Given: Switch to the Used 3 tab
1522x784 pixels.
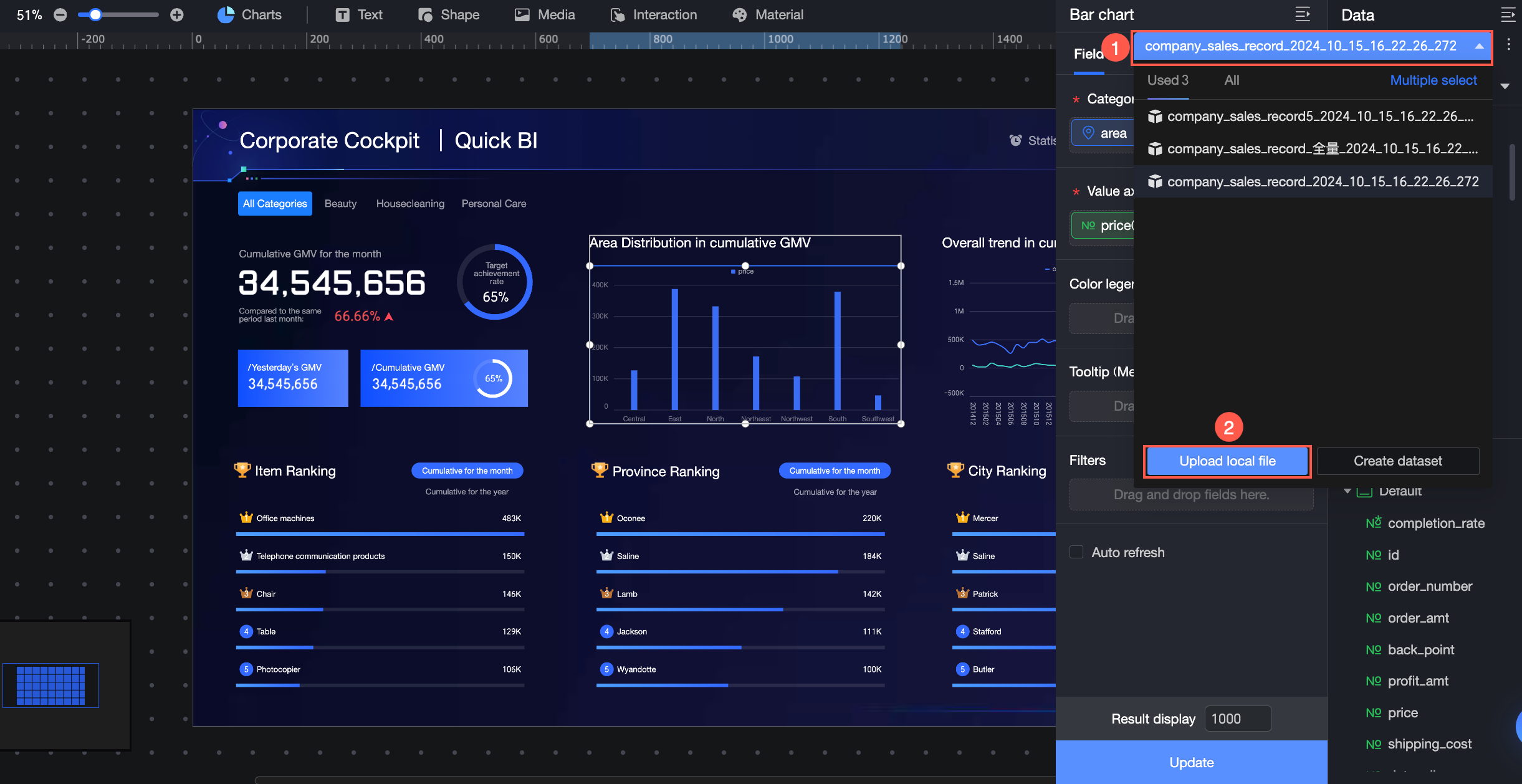Looking at the screenshot, I should point(1167,80).
